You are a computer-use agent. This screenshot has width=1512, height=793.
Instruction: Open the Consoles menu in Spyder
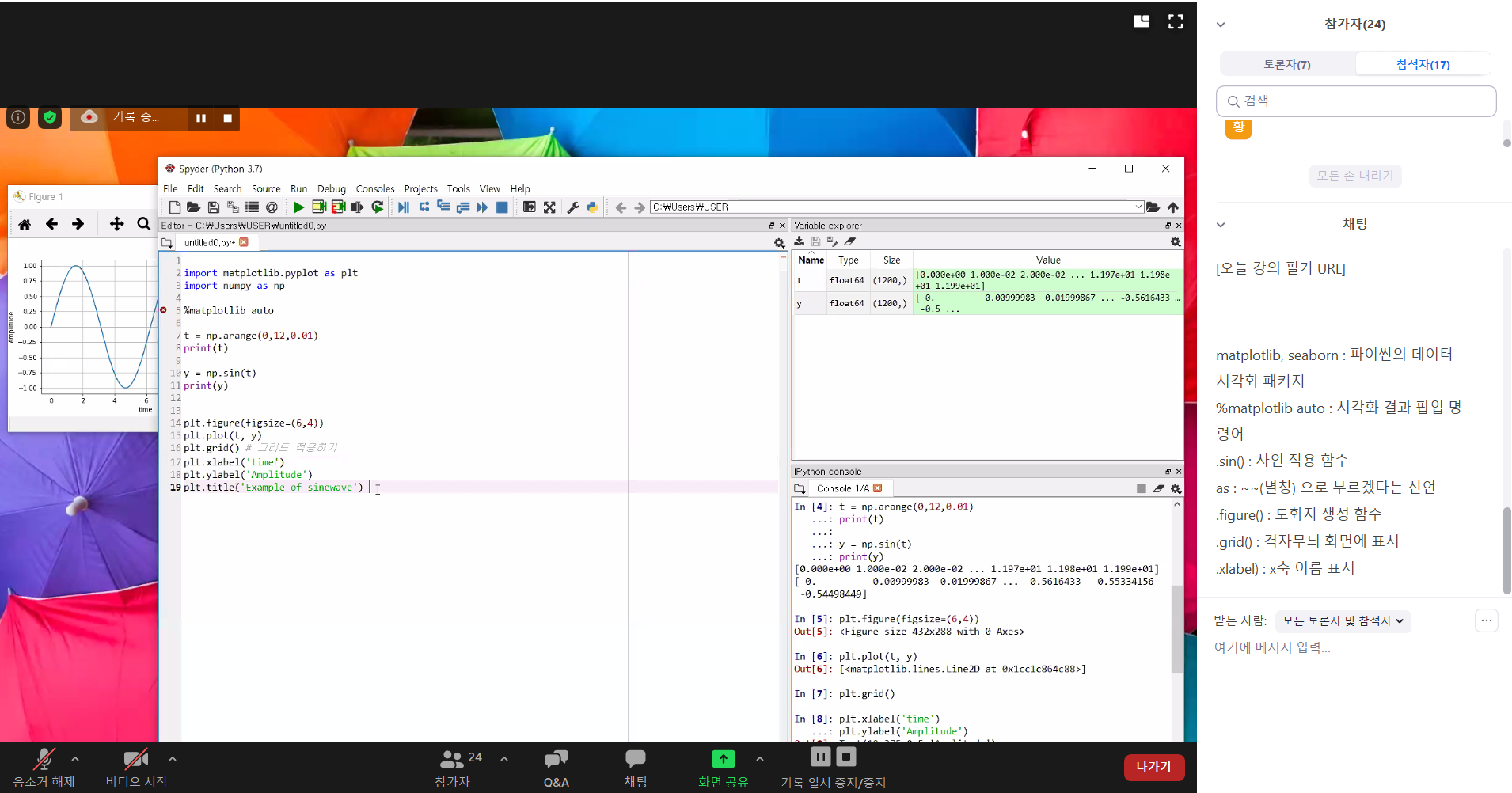click(374, 189)
